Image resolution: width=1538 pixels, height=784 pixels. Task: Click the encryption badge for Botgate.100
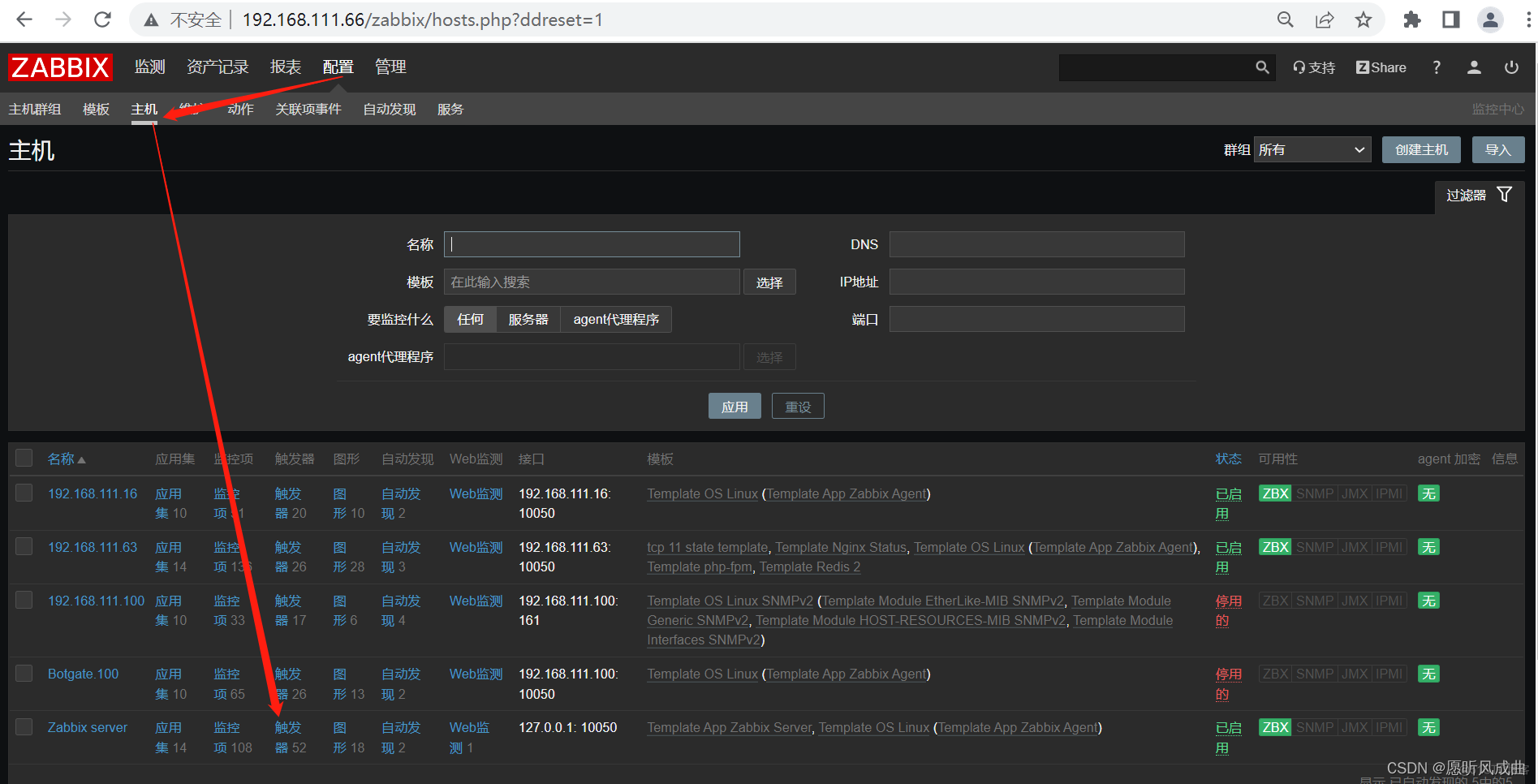pos(1428,674)
